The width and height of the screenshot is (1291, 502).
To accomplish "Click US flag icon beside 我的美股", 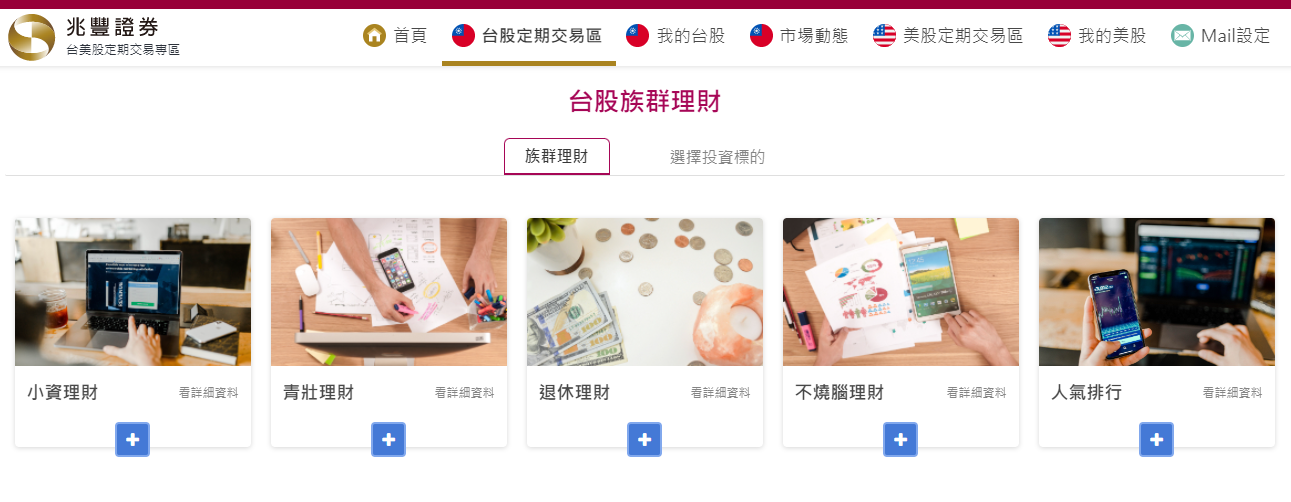I will 1060,36.
